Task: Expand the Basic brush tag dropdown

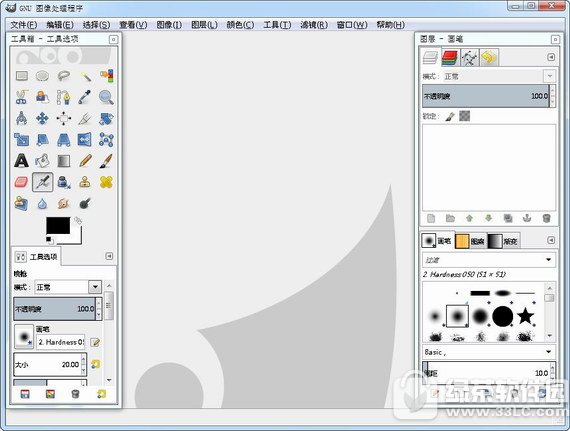Action: [549, 352]
